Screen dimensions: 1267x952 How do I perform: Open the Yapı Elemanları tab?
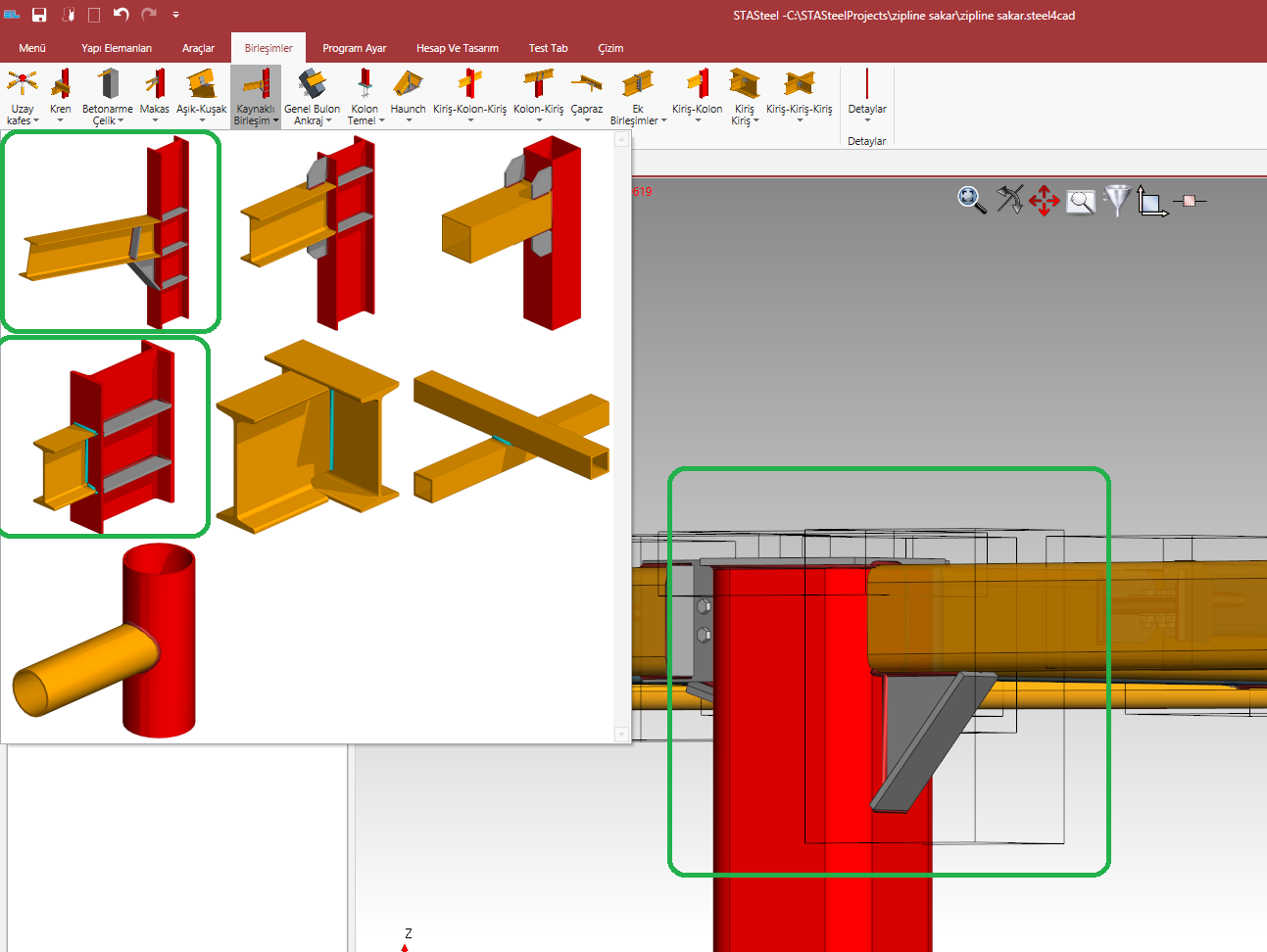point(117,48)
